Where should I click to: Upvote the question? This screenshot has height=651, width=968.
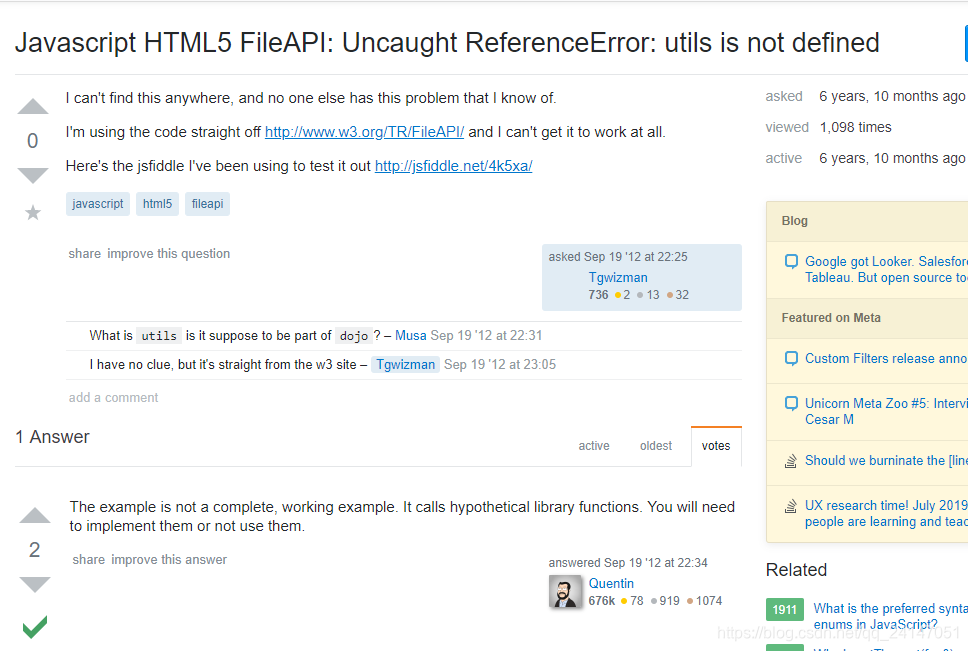point(33,107)
